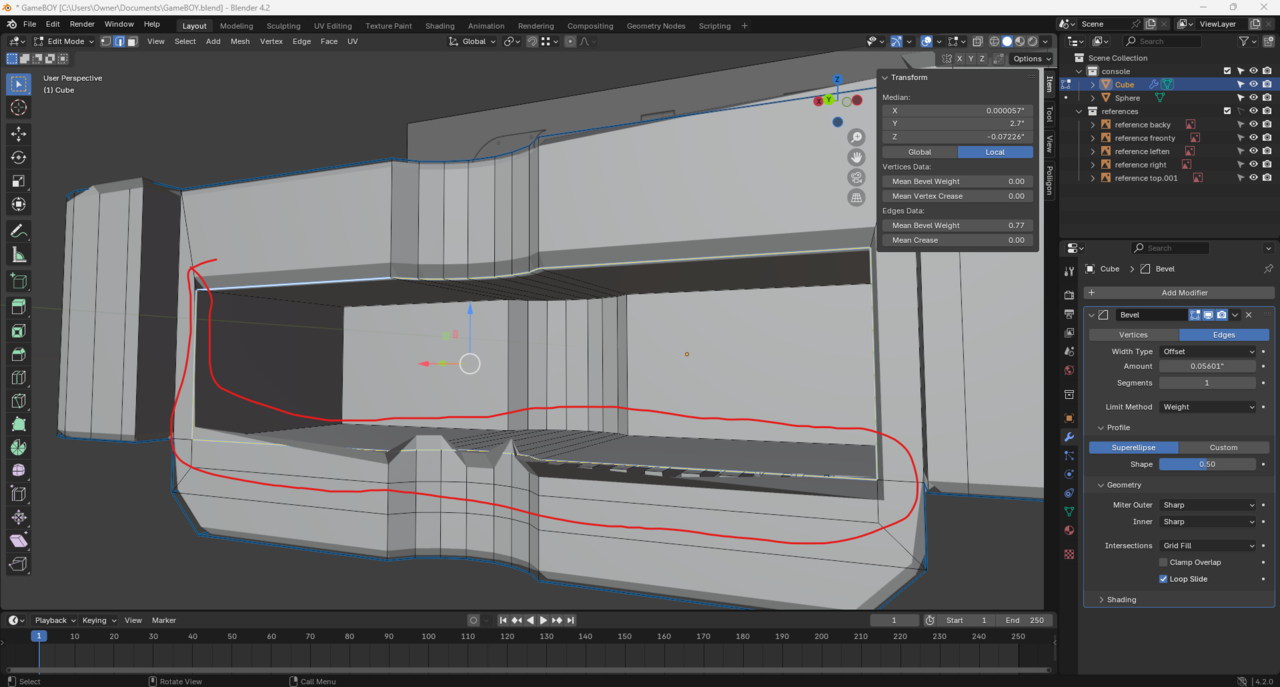
Task: Disable the Loop Slide checkbox
Action: pos(1163,579)
